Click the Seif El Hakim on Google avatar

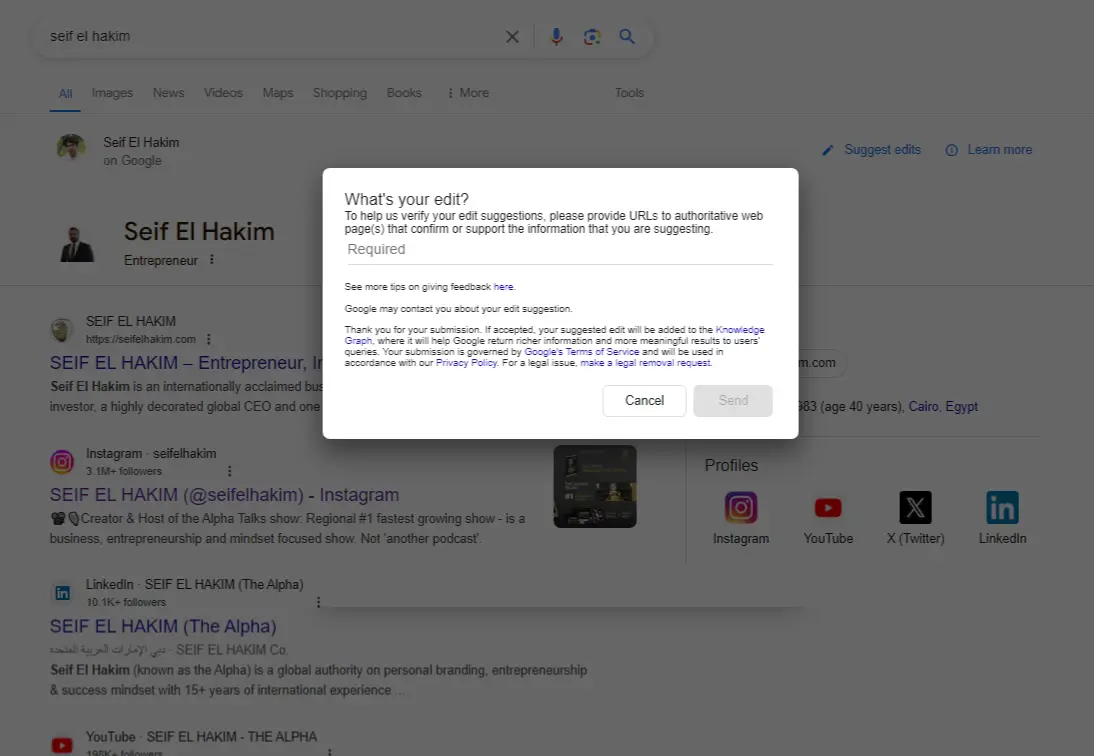pos(71,148)
